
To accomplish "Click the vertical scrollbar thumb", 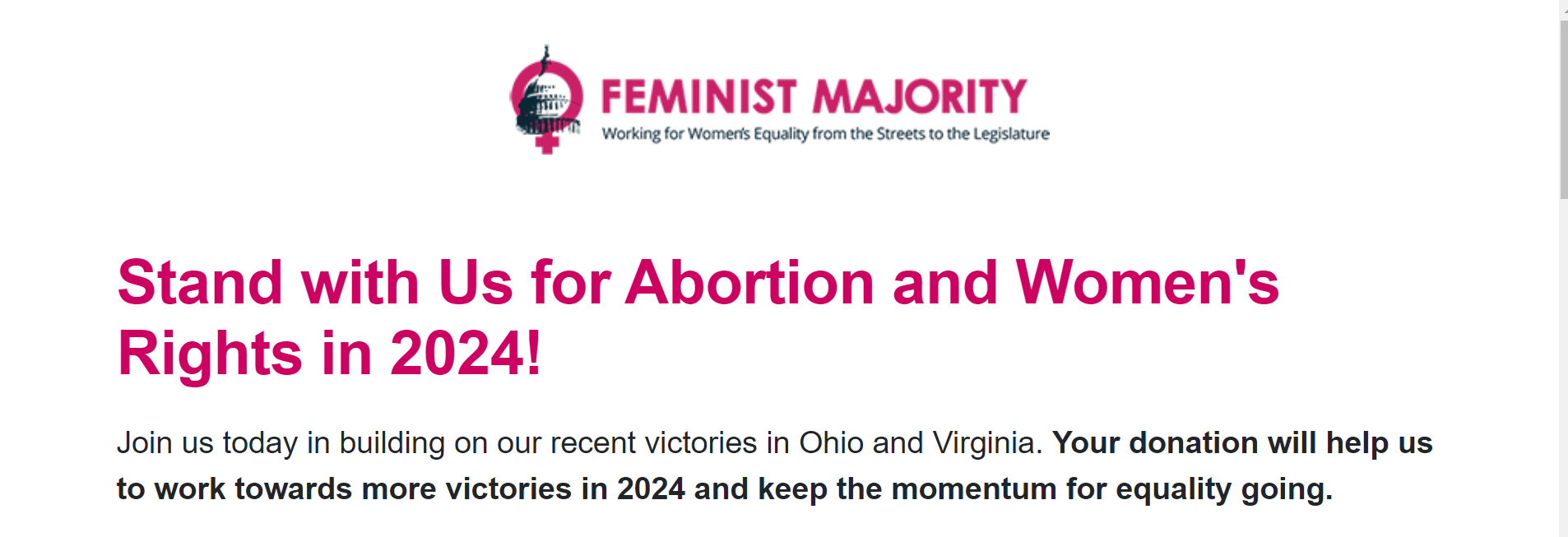I will coord(1563,107).
